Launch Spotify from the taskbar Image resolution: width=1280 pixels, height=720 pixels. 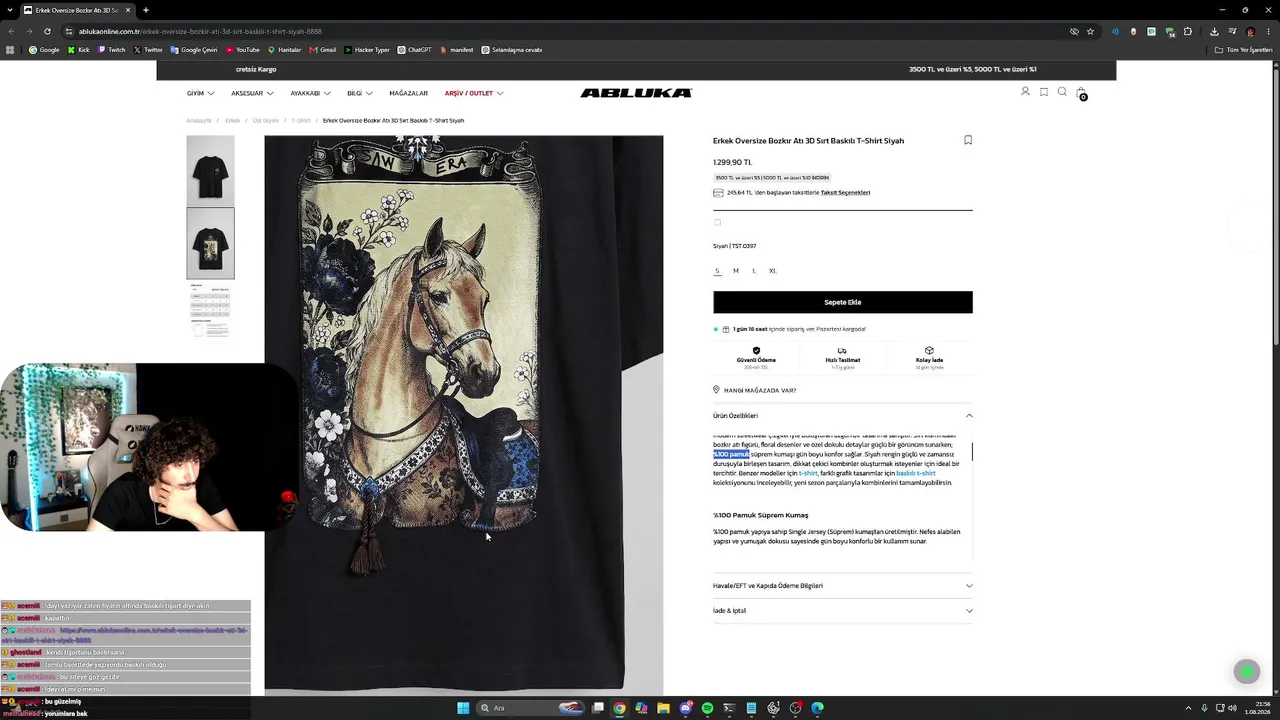click(707, 708)
